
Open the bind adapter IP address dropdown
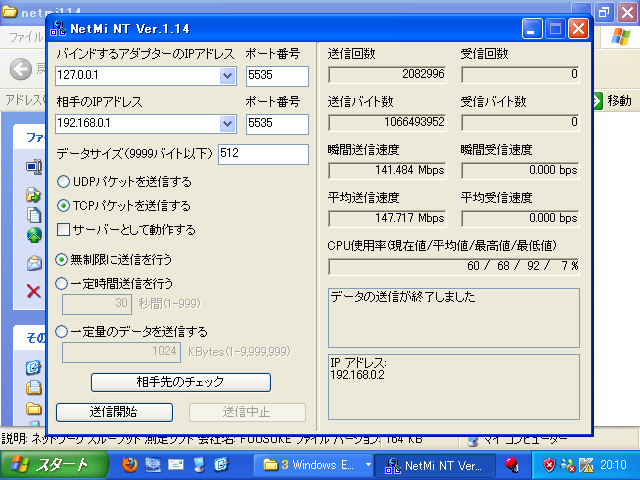[x=227, y=76]
